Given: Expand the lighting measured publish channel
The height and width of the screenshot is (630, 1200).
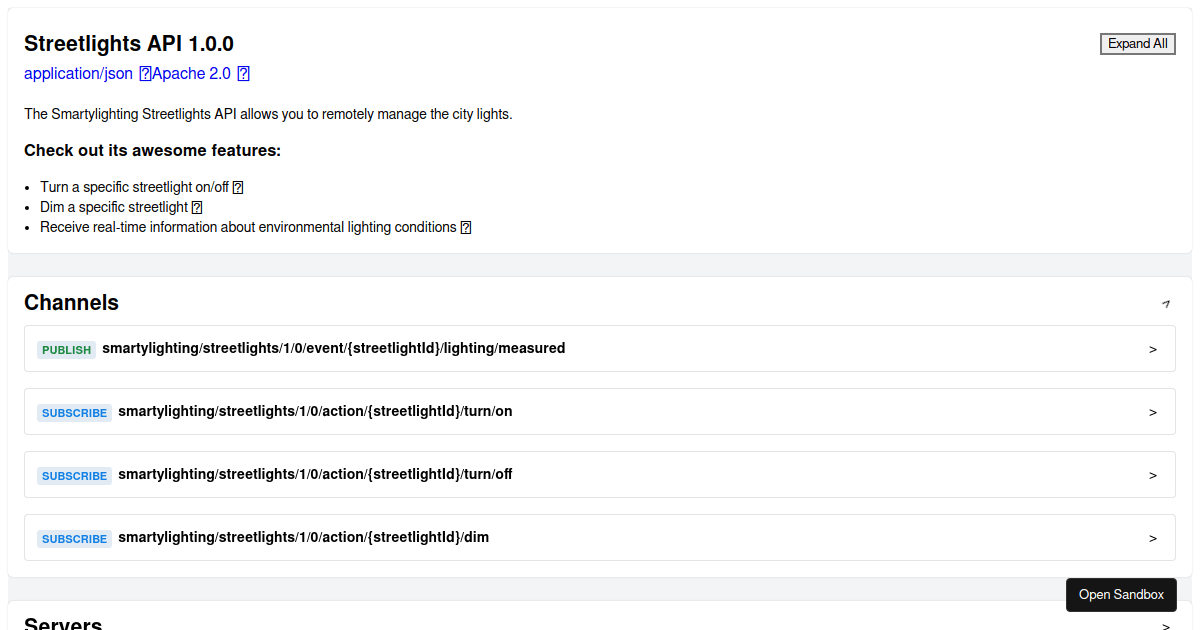Looking at the screenshot, I should coord(1154,348).
